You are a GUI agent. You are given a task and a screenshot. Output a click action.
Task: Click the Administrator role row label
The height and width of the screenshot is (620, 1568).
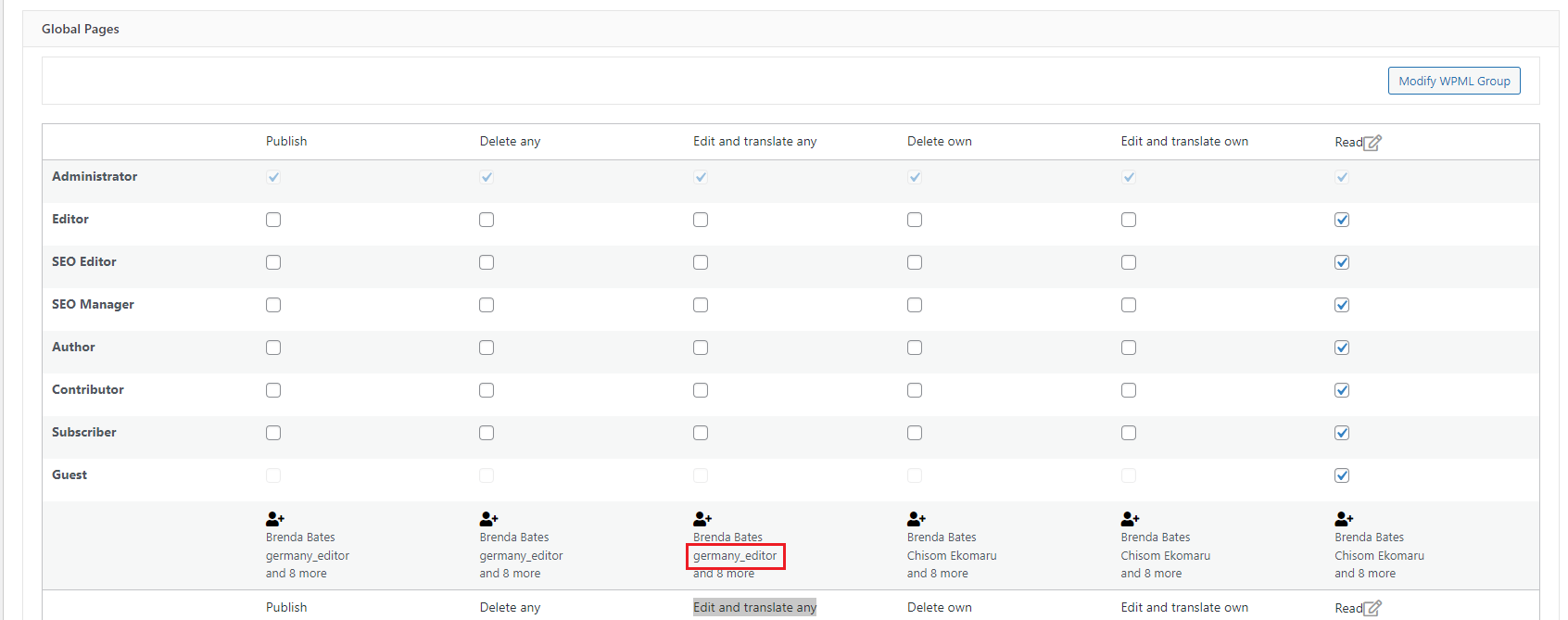coord(95,176)
